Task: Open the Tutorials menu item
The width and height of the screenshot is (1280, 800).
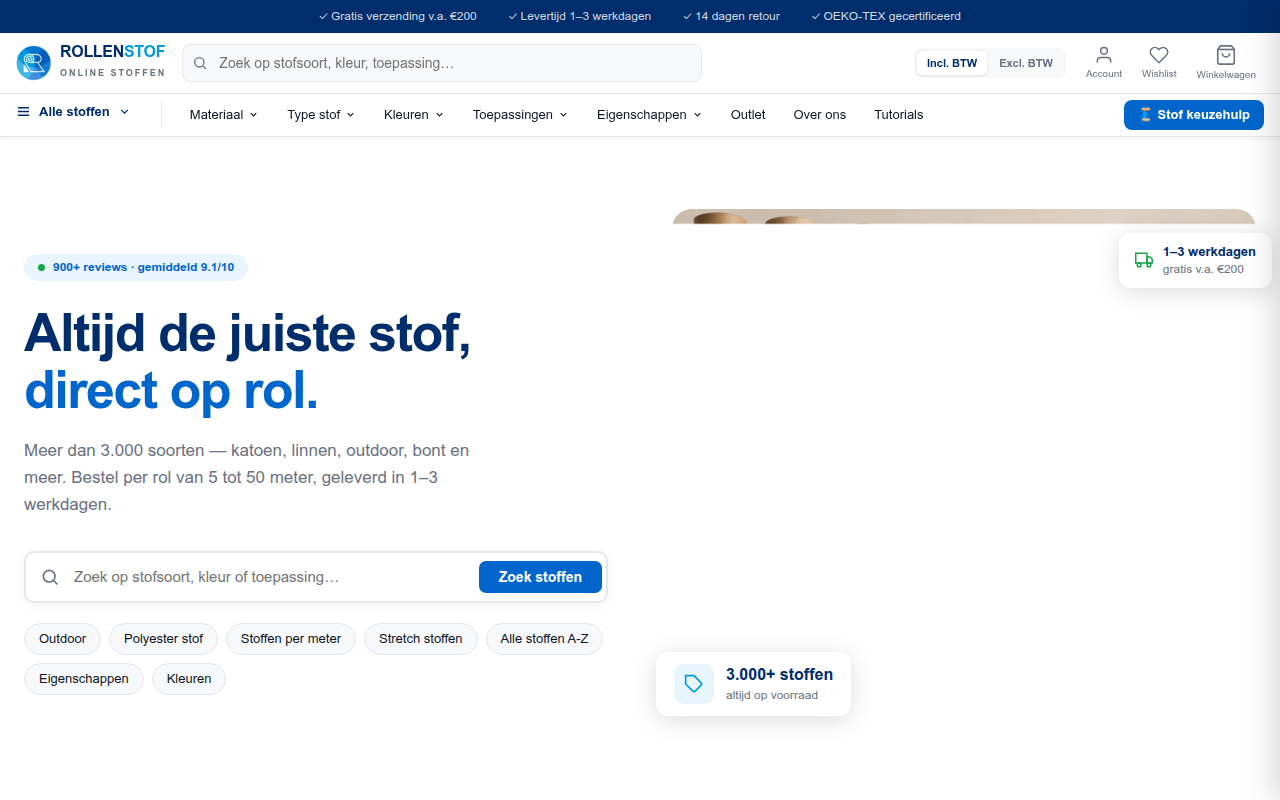Action: pos(899,115)
